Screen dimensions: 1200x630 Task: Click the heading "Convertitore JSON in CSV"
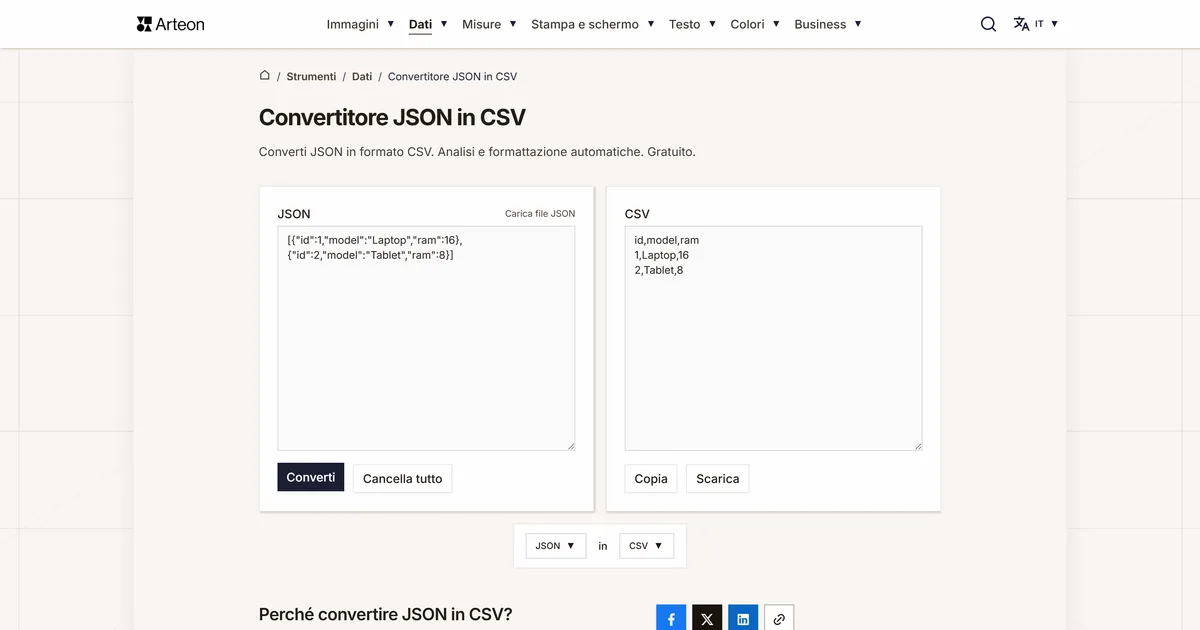click(392, 117)
